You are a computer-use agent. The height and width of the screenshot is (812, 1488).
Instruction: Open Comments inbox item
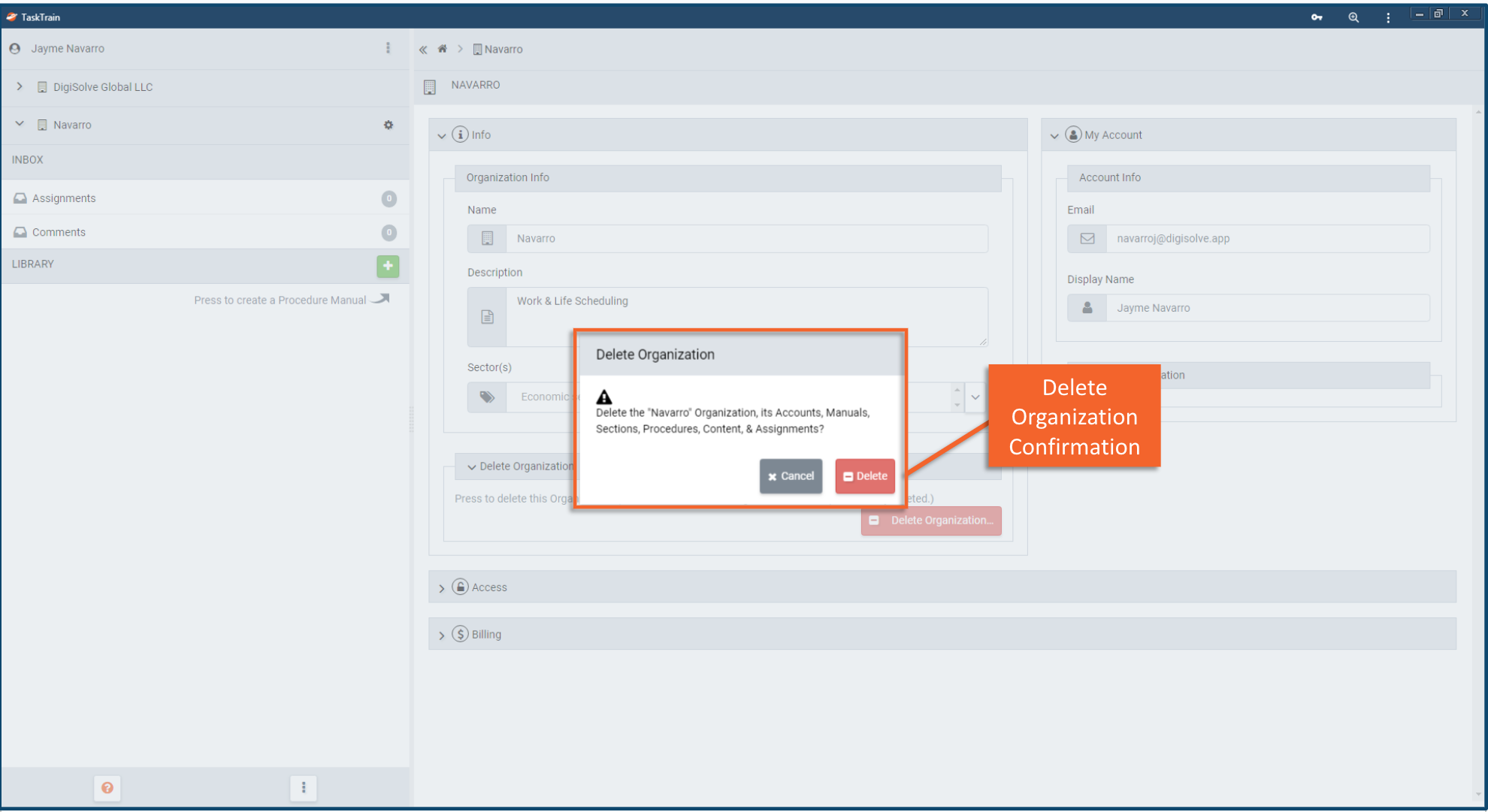tap(59, 232)
